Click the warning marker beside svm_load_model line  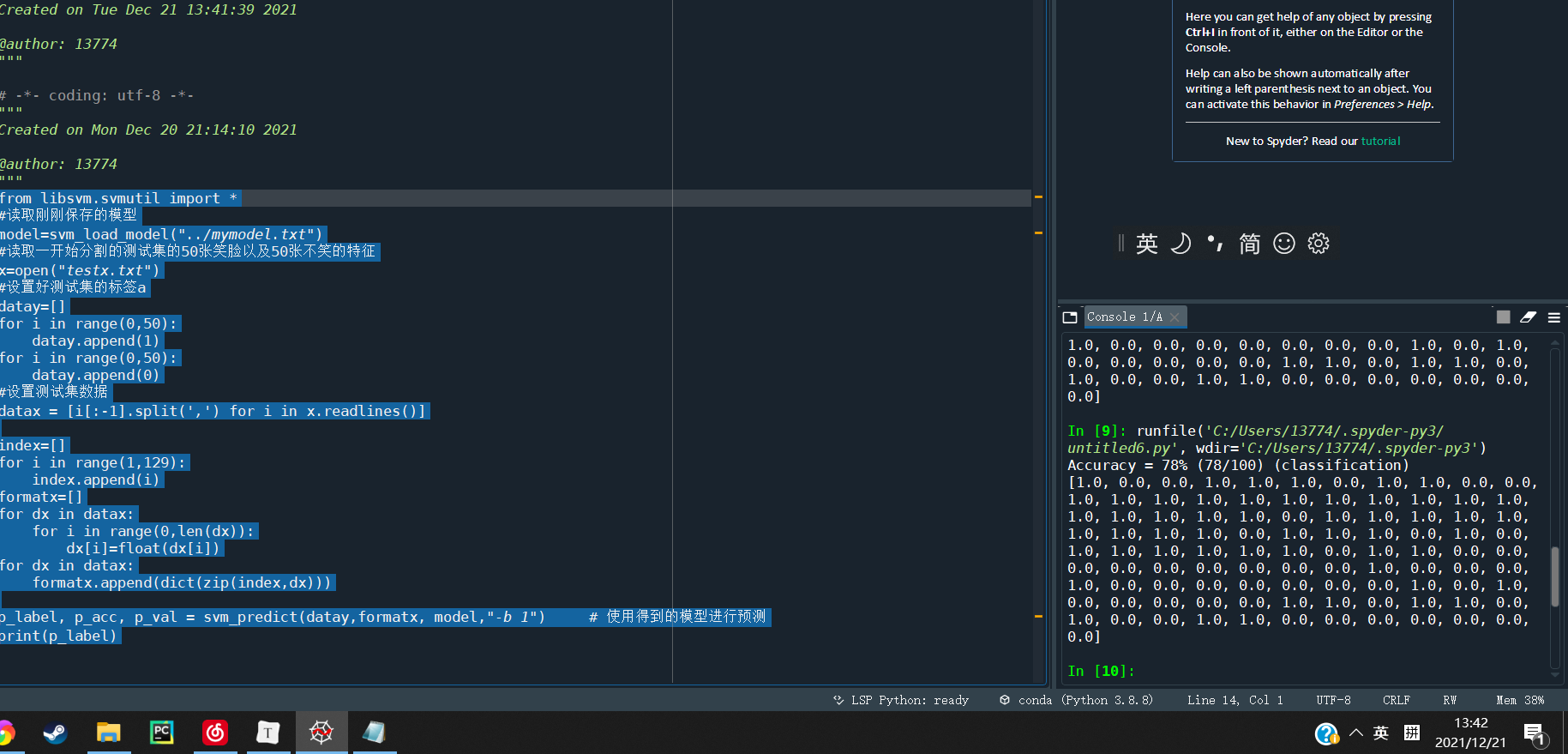pyautogui.click(x=1038, y=232)
